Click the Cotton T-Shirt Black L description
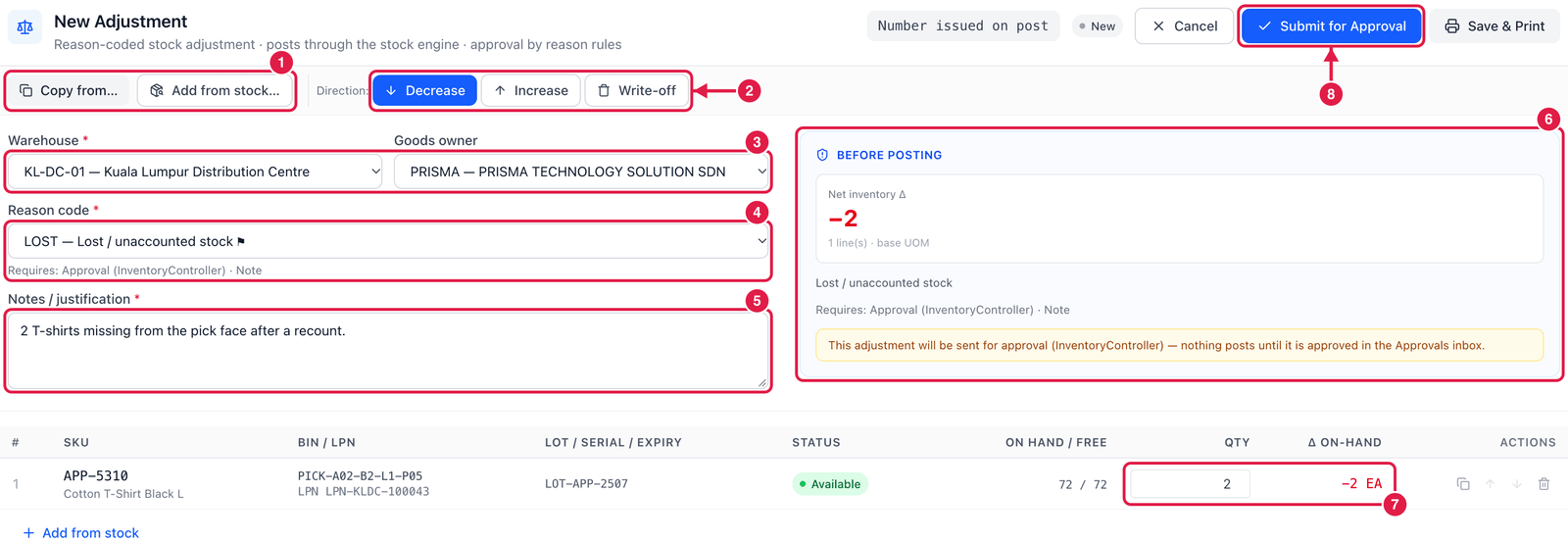 [123, 494]
